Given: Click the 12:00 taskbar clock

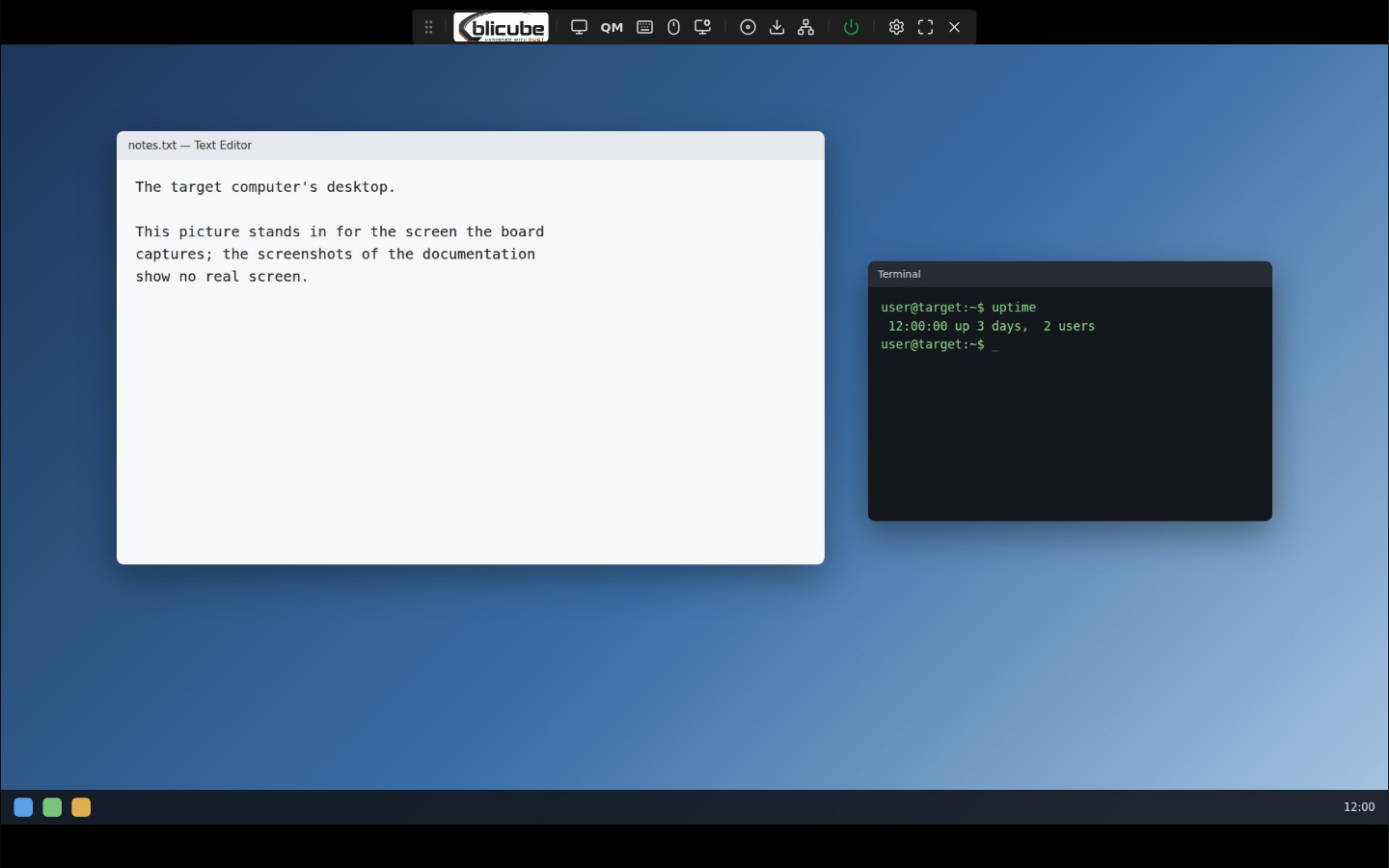Looking at the screenshot, I should click(1359, 807).
